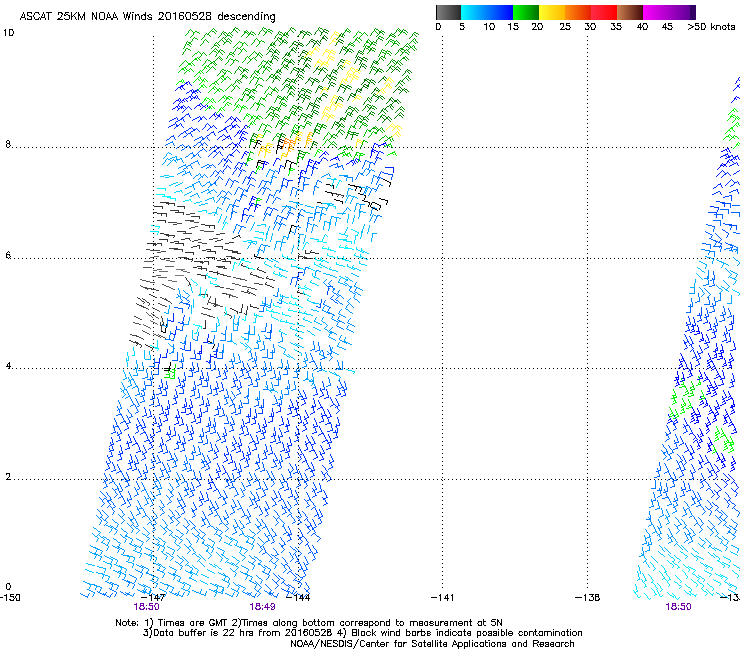The height and width of the screenshot is (650, 740).
Task: Click latitude axis label '10'
Action: pos(8,33)
